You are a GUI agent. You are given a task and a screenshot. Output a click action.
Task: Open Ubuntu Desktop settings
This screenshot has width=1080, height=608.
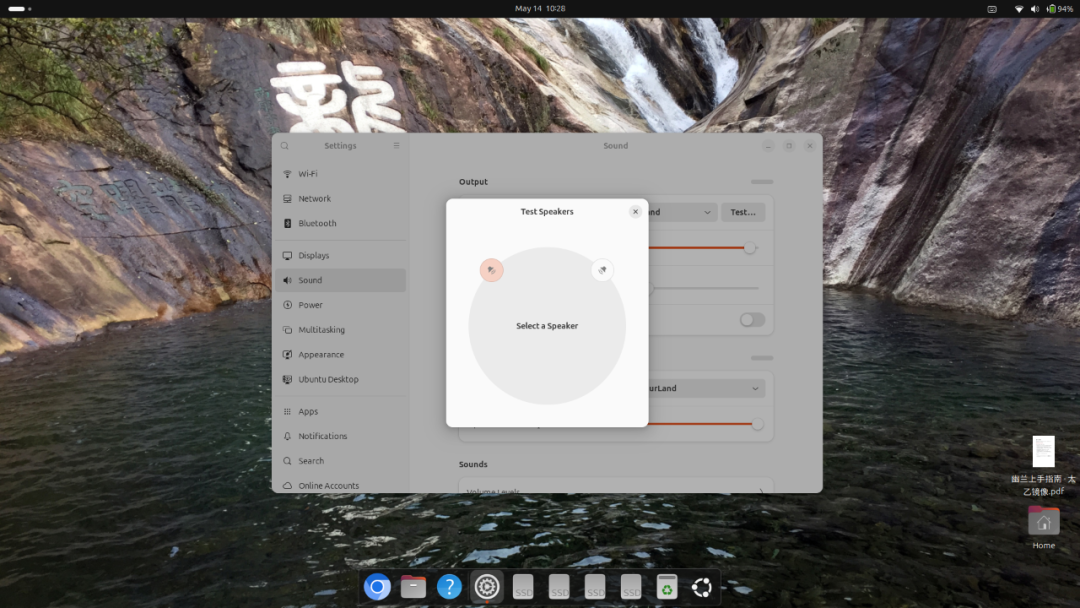340,379
